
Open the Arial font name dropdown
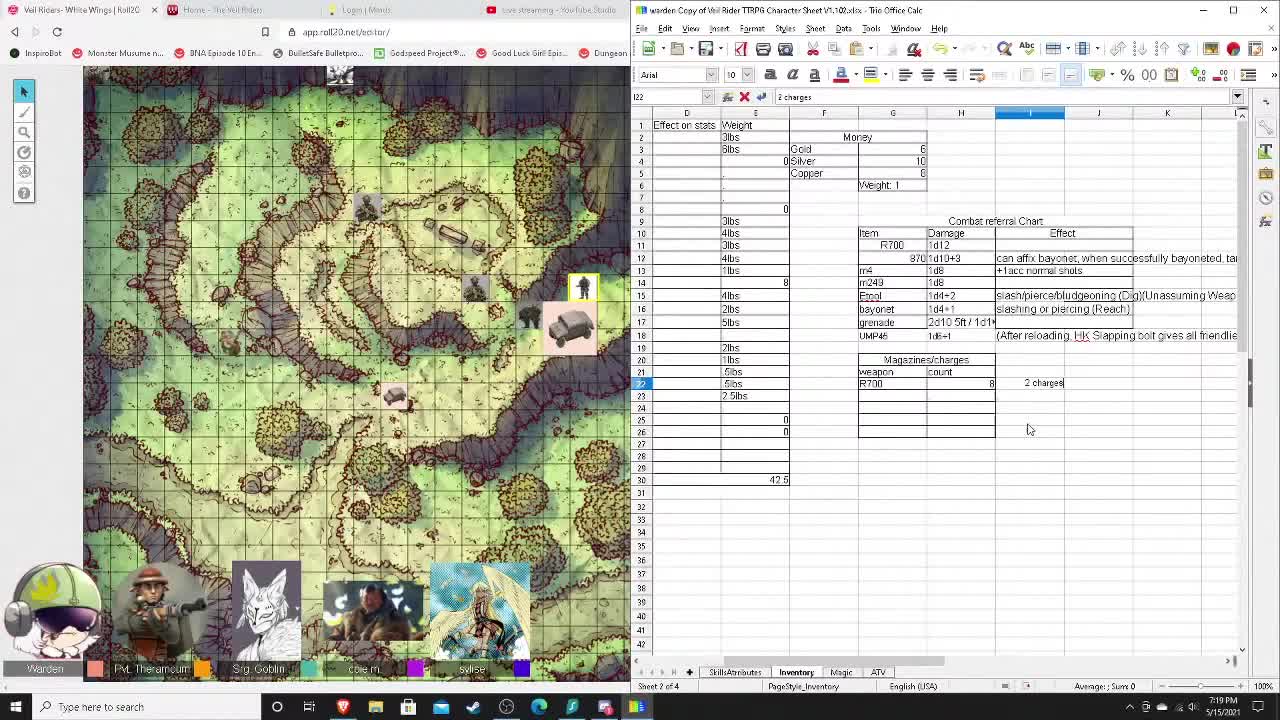711,74
